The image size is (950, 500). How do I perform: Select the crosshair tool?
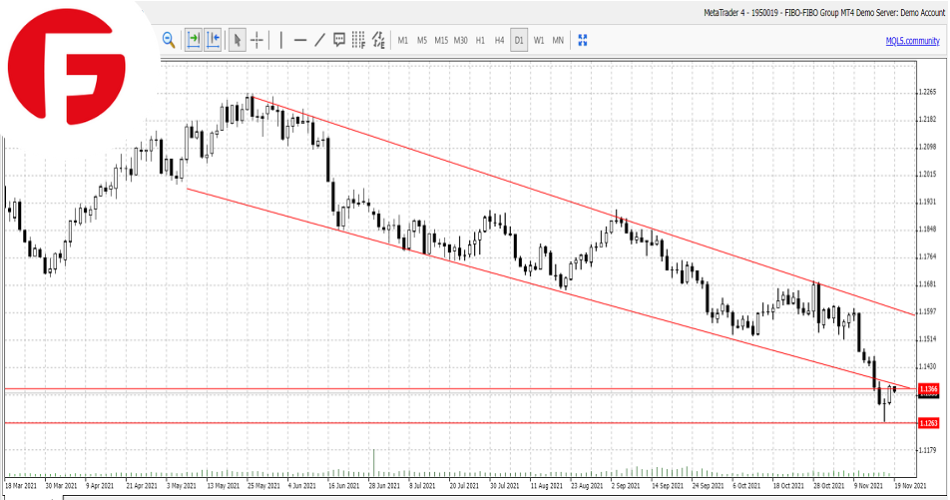[x=258, y=40]
